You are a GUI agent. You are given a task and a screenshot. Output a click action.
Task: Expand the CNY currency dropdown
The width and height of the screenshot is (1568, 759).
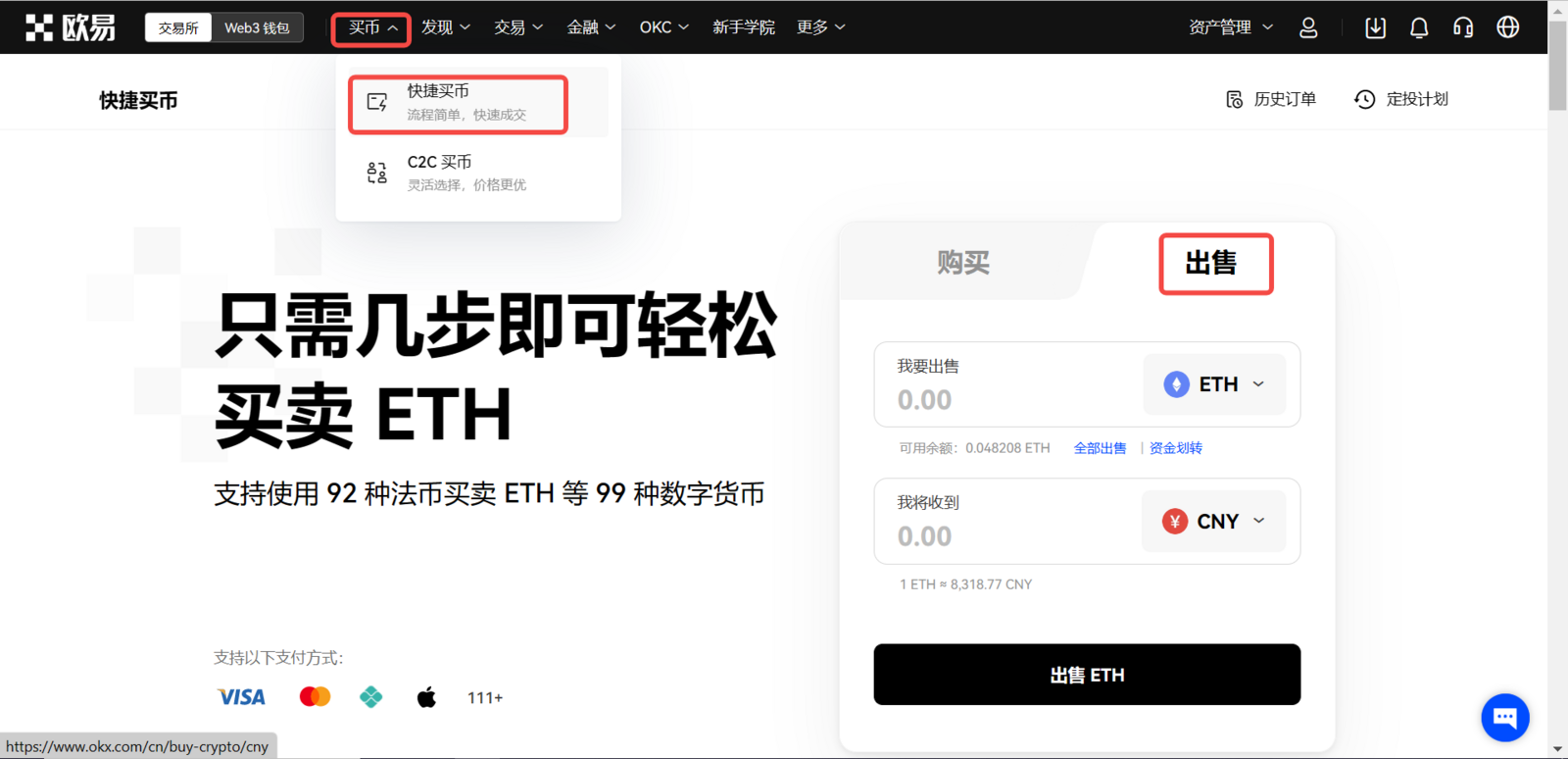tap(1213, 522)
